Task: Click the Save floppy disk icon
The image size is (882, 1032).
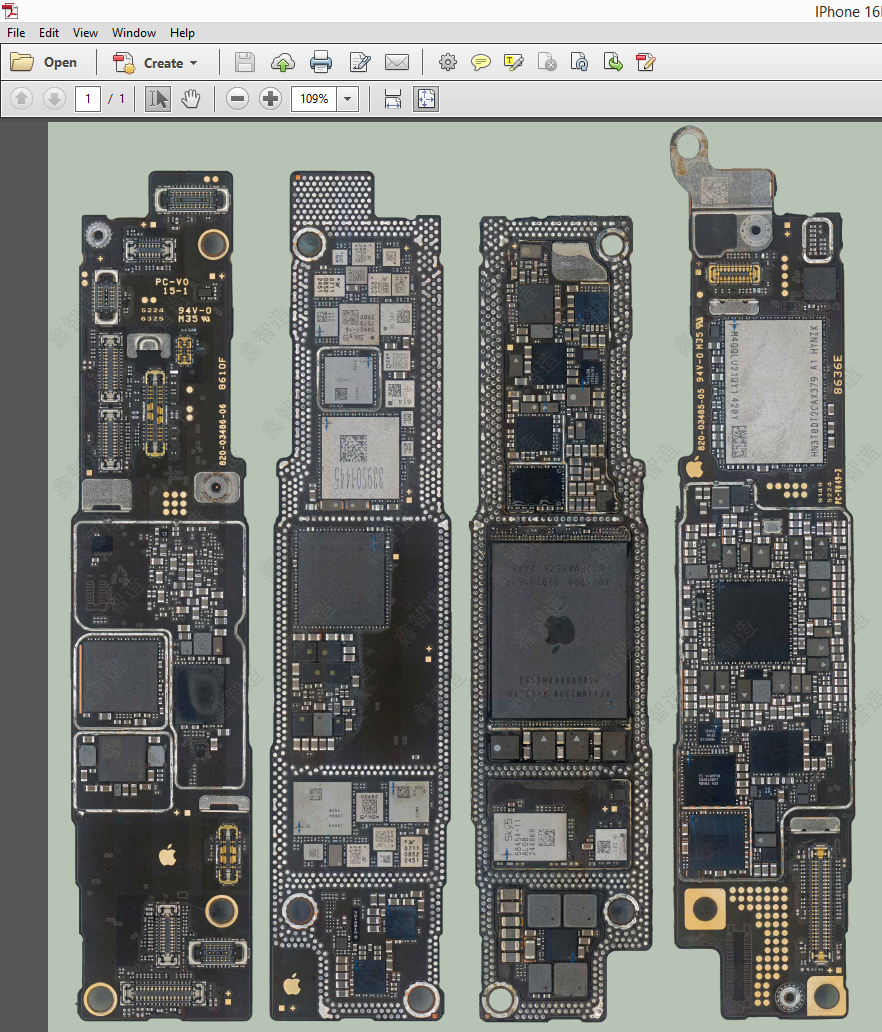Action: tap(244, 63)
